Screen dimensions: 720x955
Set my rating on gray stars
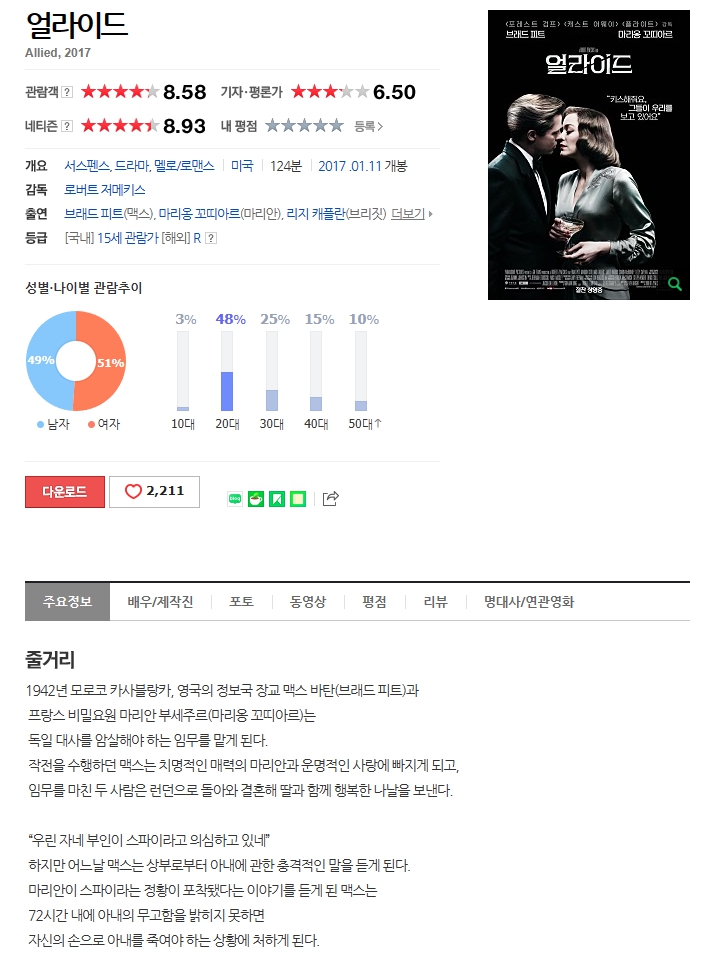(x=305, y=126)
